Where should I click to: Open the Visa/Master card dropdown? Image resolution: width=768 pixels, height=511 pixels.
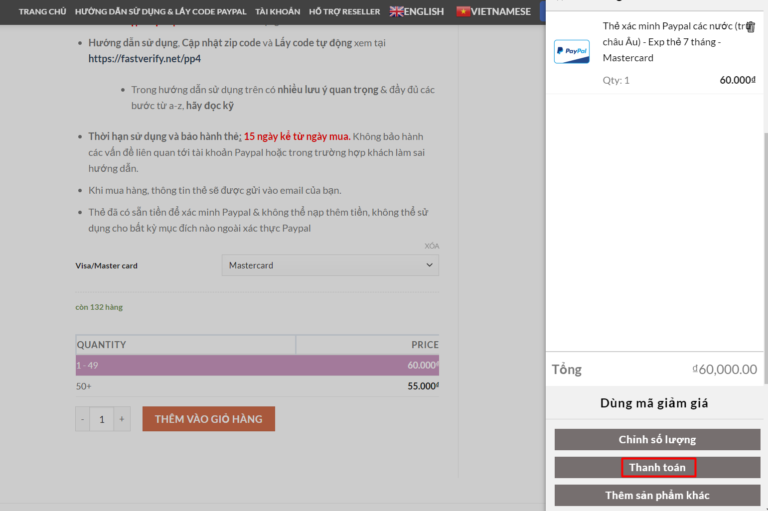coord(329,265)
